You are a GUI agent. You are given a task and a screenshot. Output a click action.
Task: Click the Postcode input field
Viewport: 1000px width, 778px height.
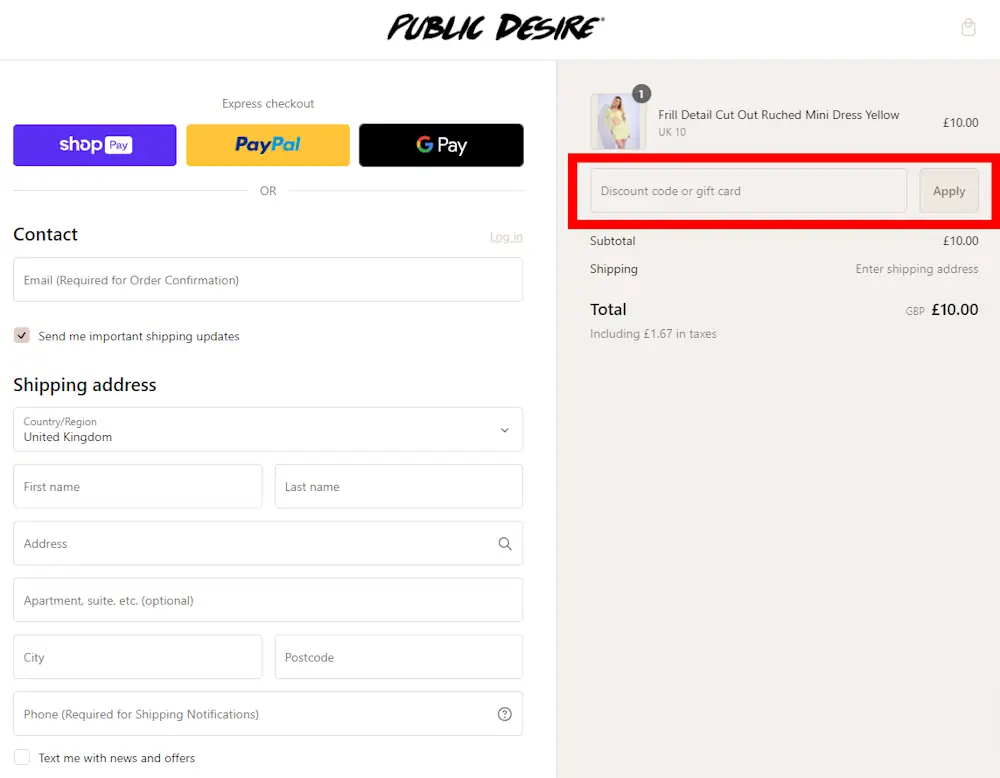[399, 657]
